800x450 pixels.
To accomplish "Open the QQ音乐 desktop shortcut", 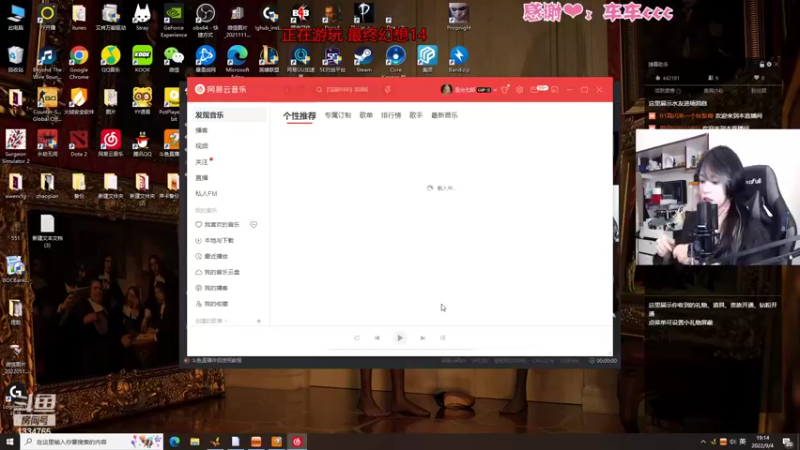I will 110,59.
